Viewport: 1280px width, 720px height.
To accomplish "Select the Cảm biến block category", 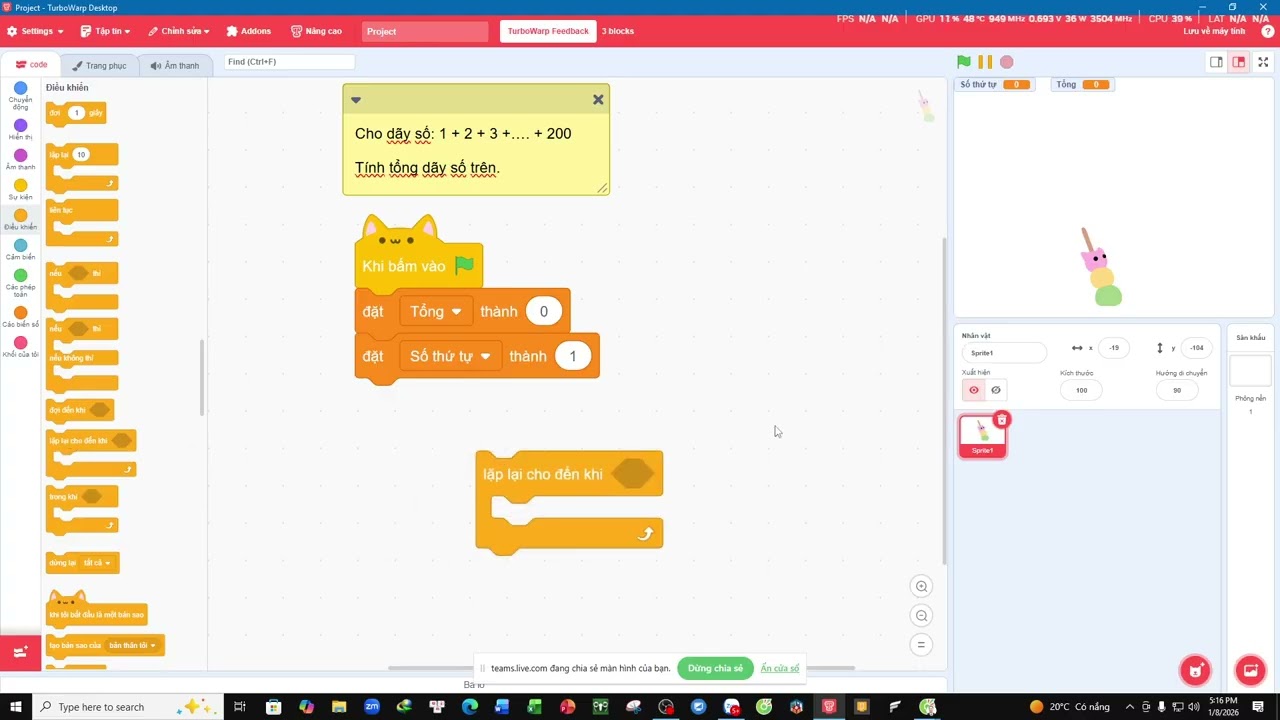I will 20,250.
